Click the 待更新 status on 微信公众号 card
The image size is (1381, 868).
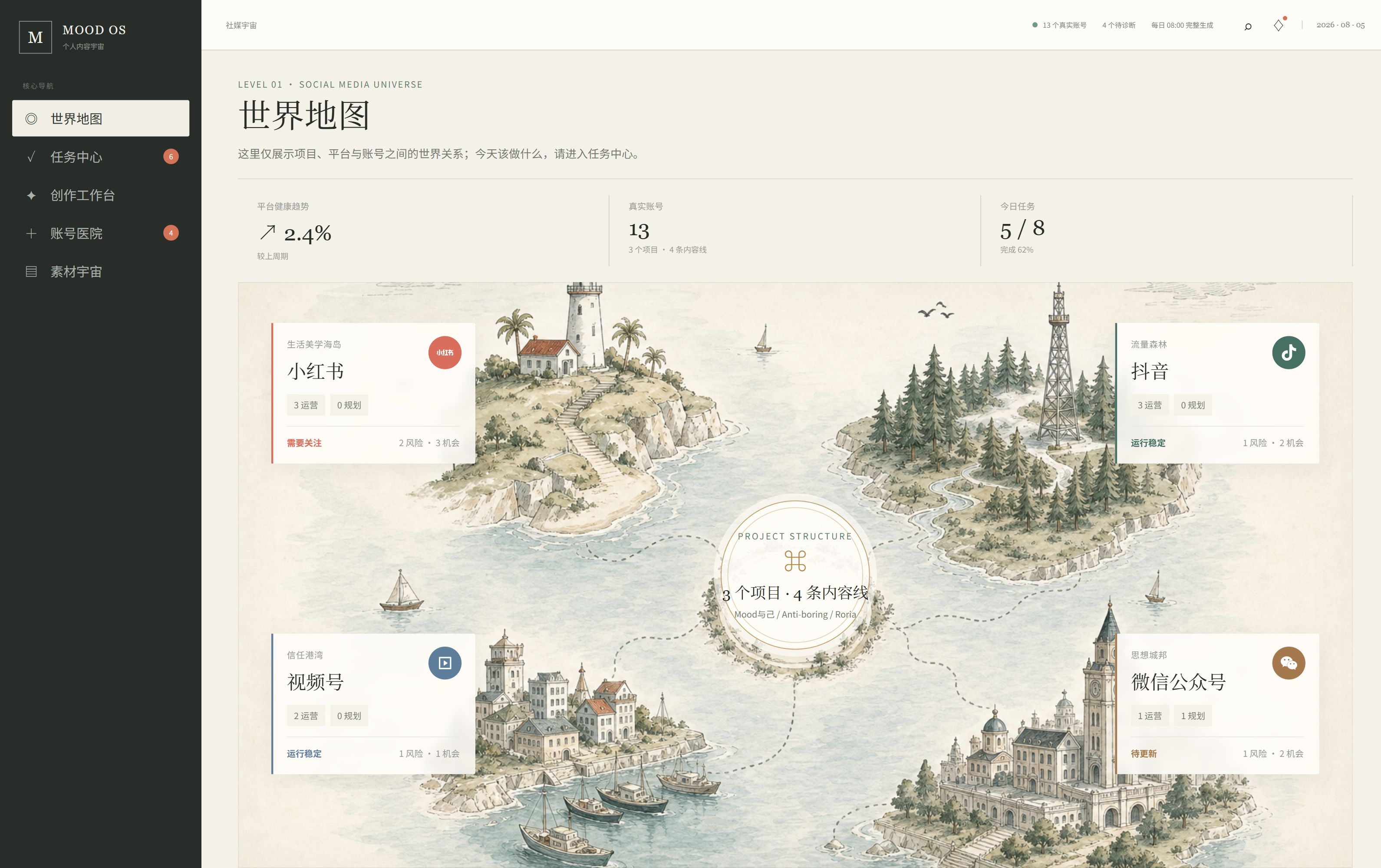1144,753
